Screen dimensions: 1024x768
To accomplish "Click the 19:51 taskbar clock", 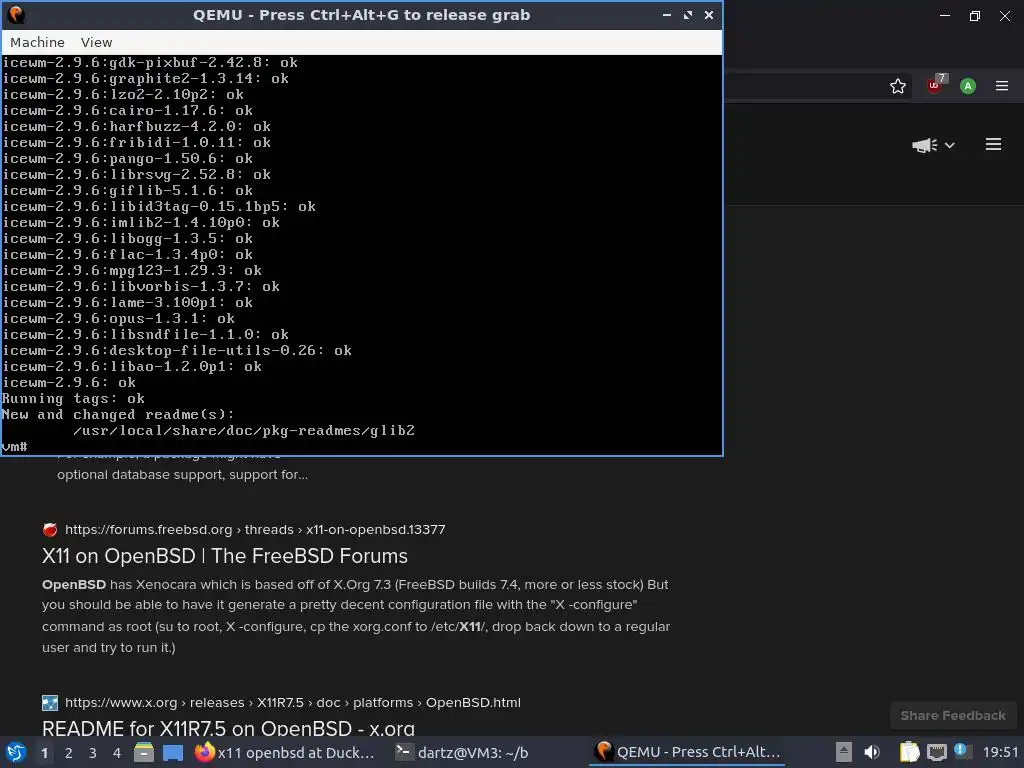I will pos(1000,752).
